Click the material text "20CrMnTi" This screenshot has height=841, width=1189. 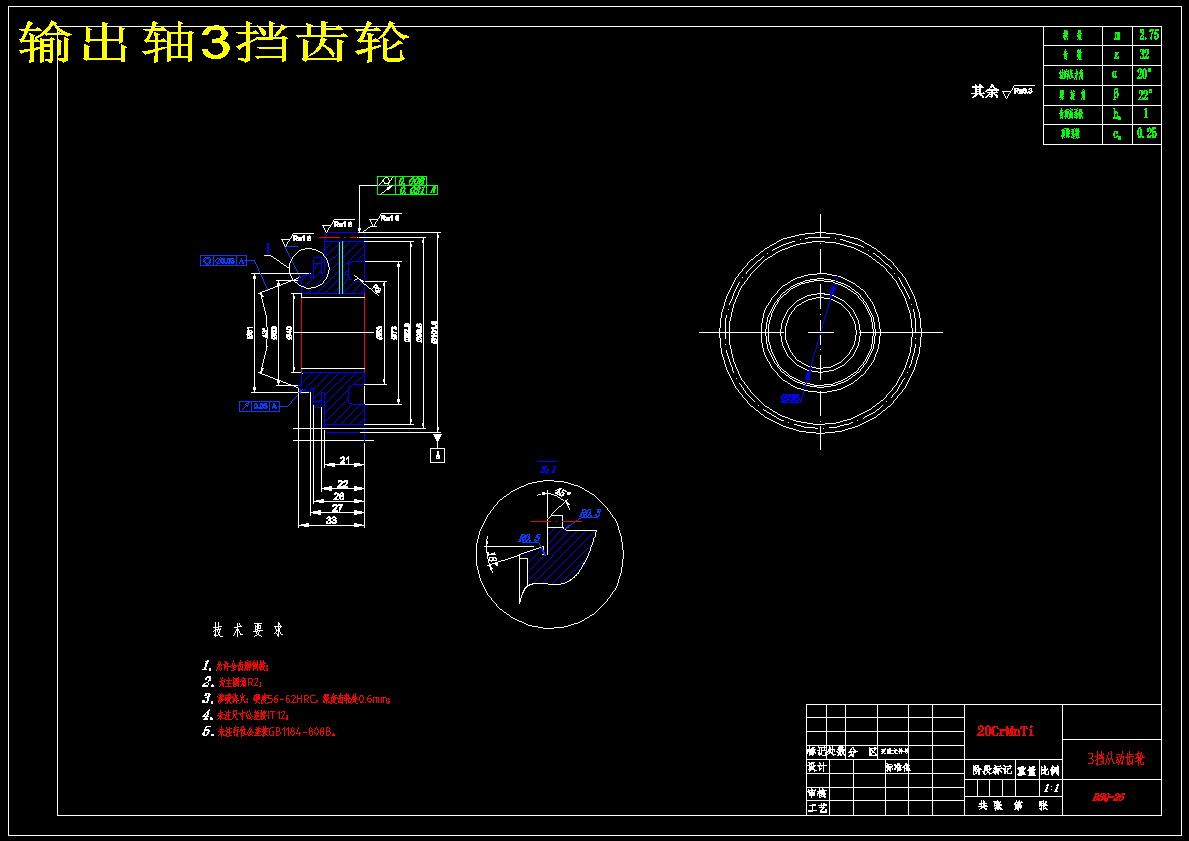pyautogui.click(x=1005, y=731)
